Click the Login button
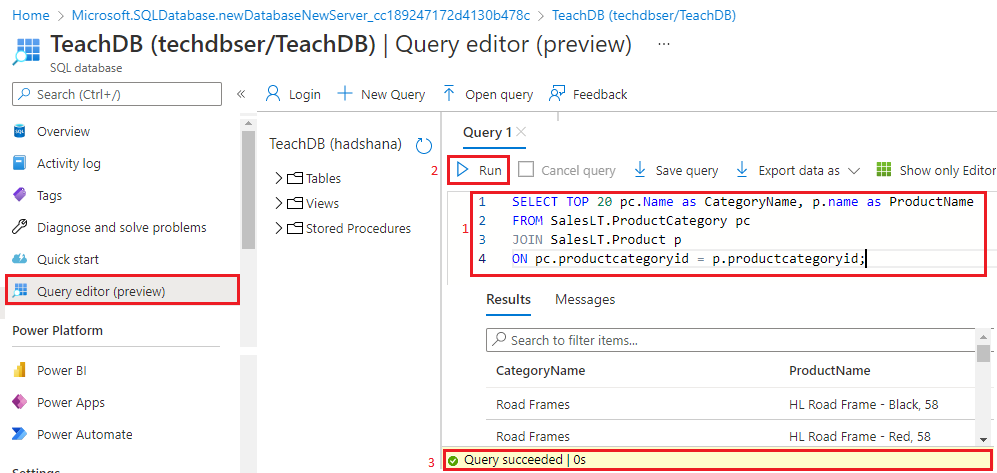The width and height of the screenshot is (997, 473). tap(293, 94)
